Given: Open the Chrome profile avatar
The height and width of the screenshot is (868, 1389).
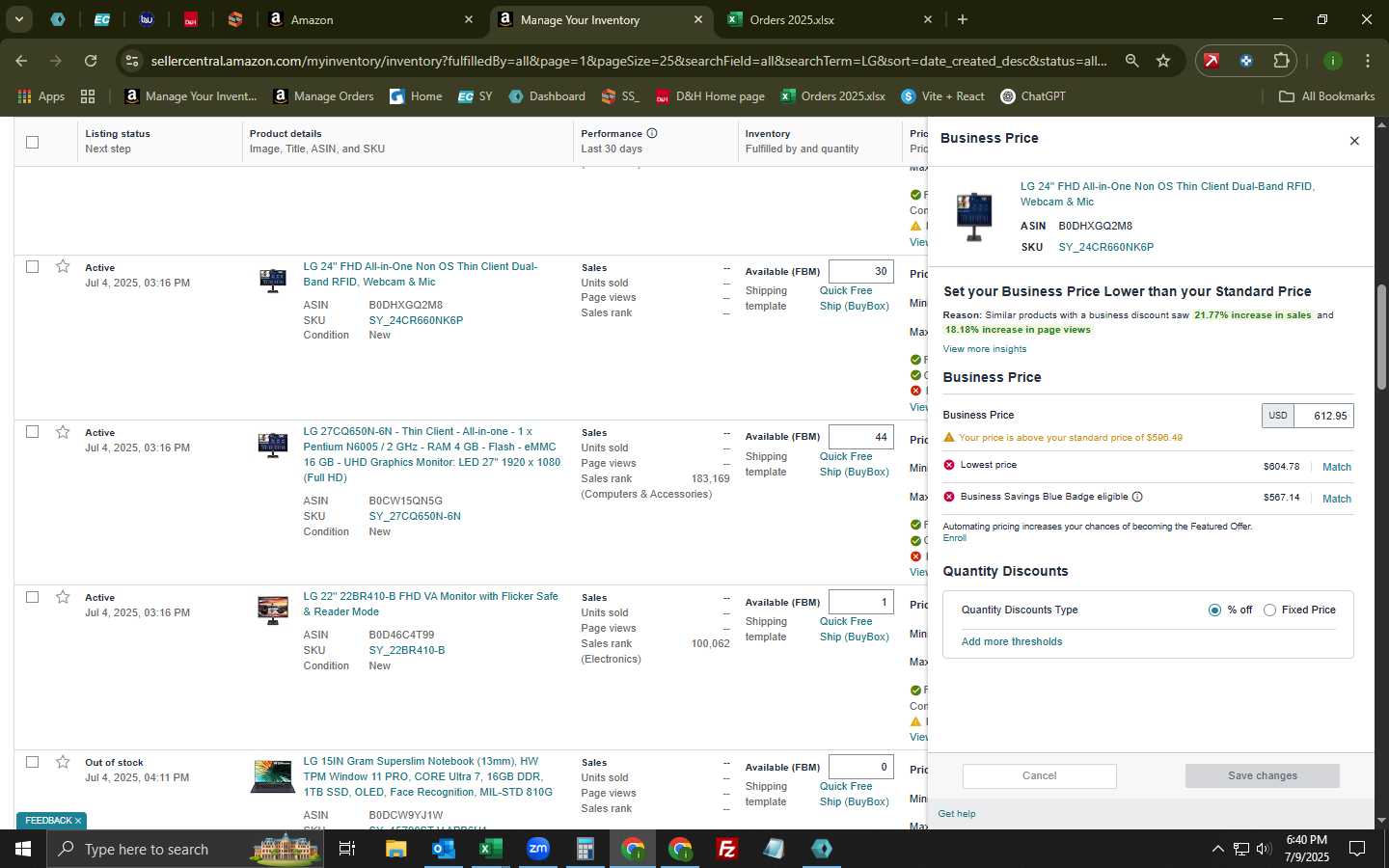Looking at the screenshot, I should (x=1333, y=61).
